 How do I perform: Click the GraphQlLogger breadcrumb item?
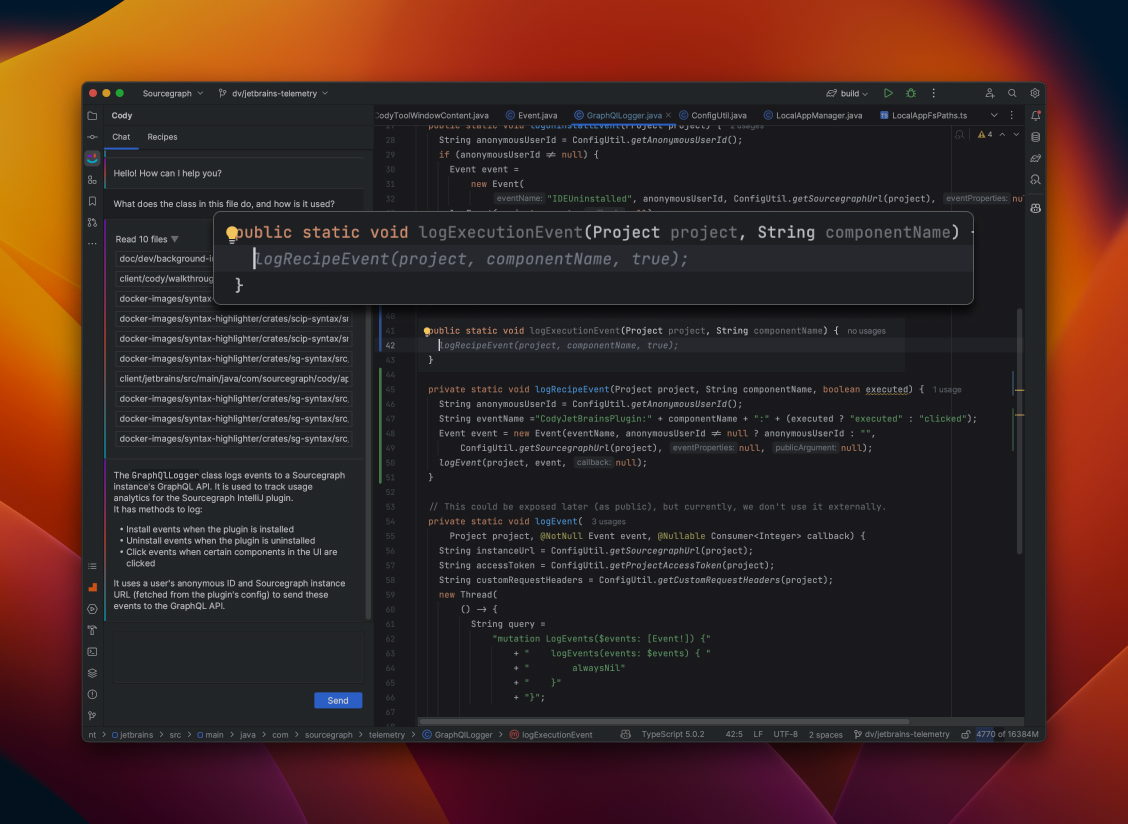click(x=458, y=735)
